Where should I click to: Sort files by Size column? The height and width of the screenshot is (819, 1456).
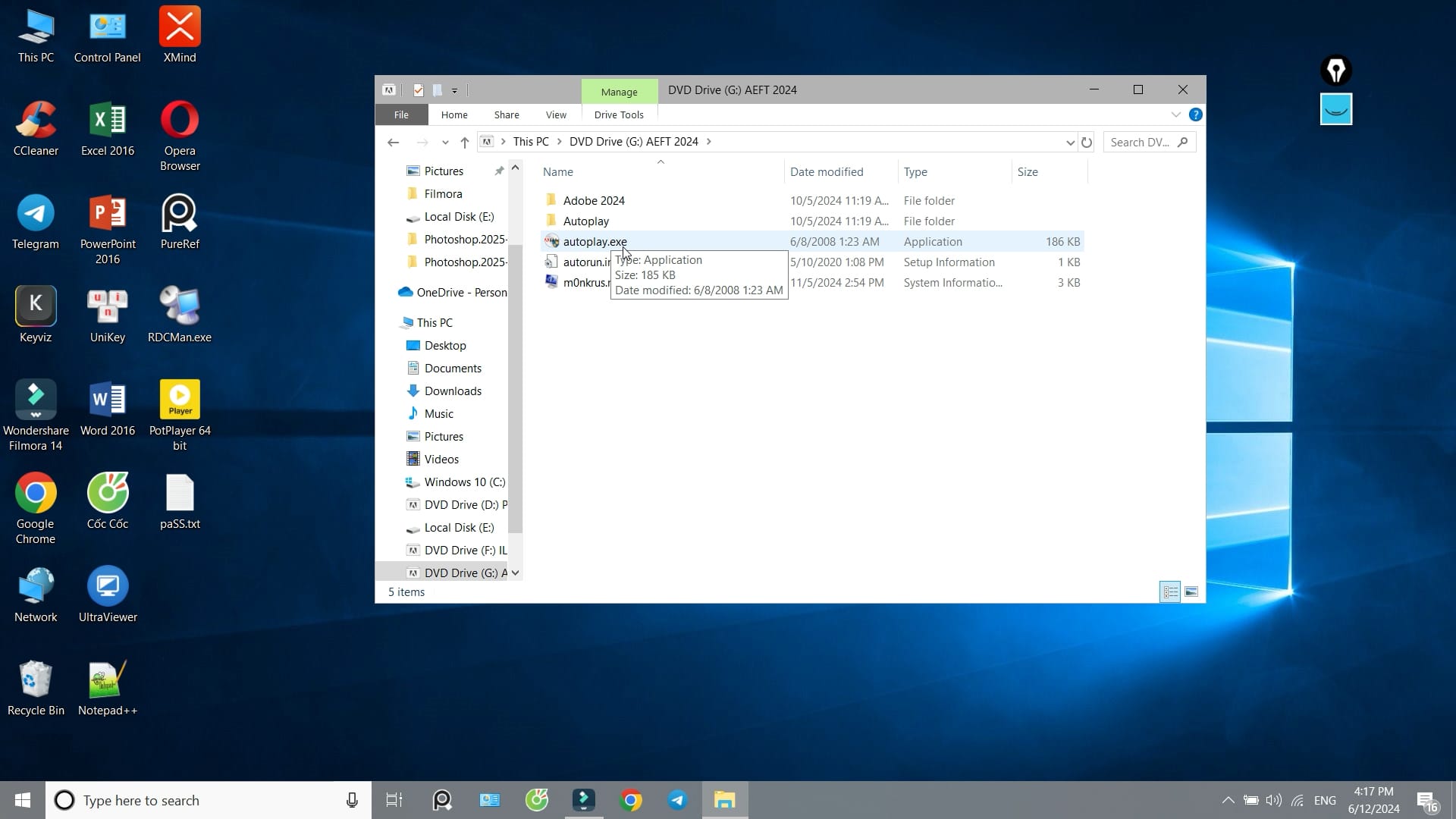pyautogui.click(x=1050, y=172)
